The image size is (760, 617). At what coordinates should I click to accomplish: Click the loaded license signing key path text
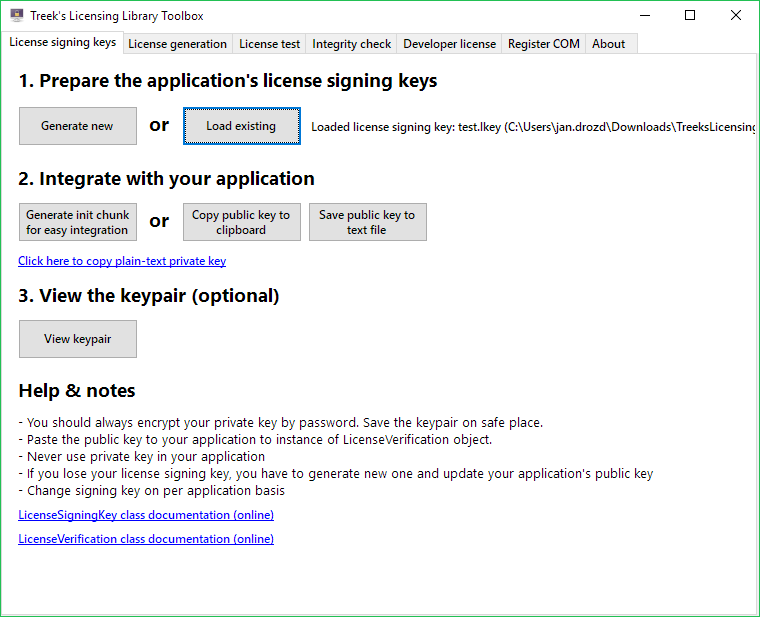coord(533,127)
